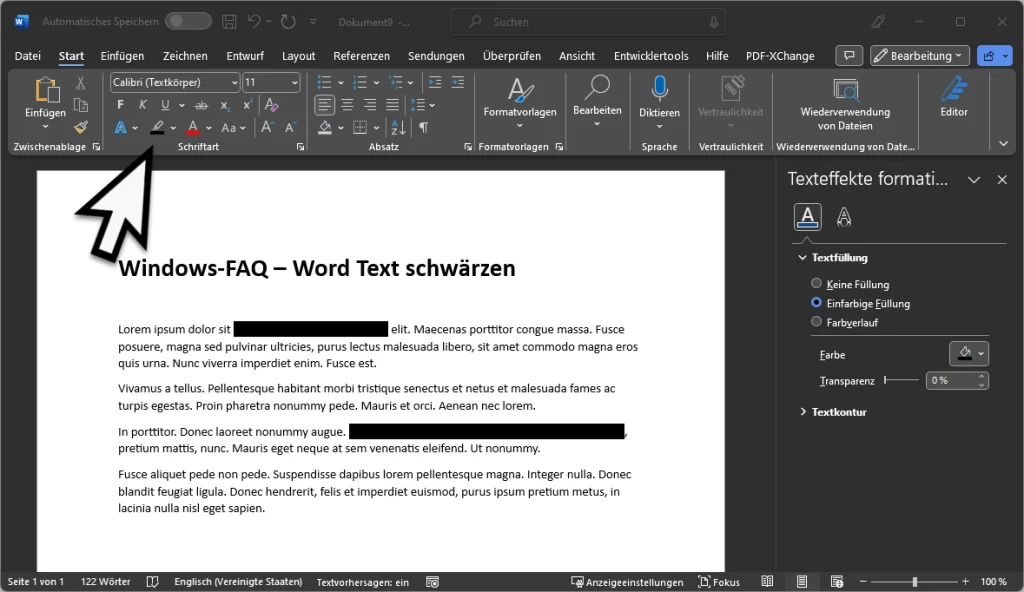Viewport: 1024px width, 592px height.
Task: Open Formatvorlagen gallery
Action: point(520,103)
